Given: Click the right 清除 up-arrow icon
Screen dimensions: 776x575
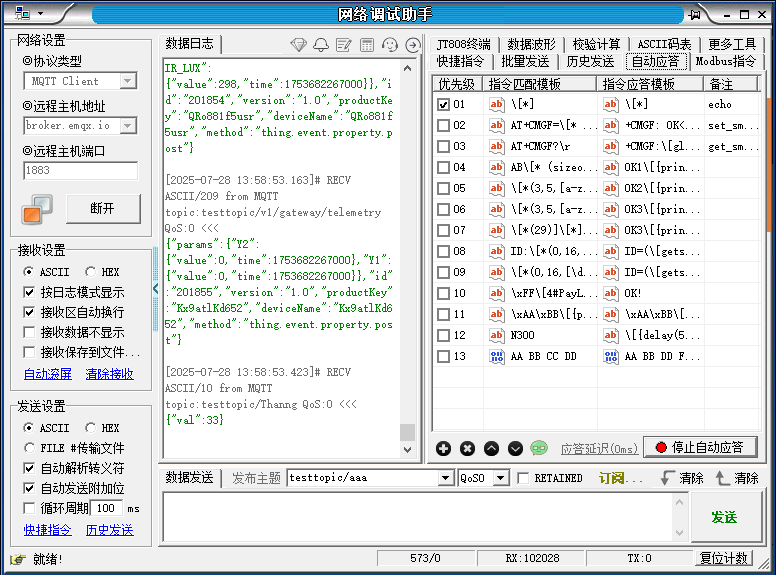Looking at the screenshot, I should tap(723, 478).
